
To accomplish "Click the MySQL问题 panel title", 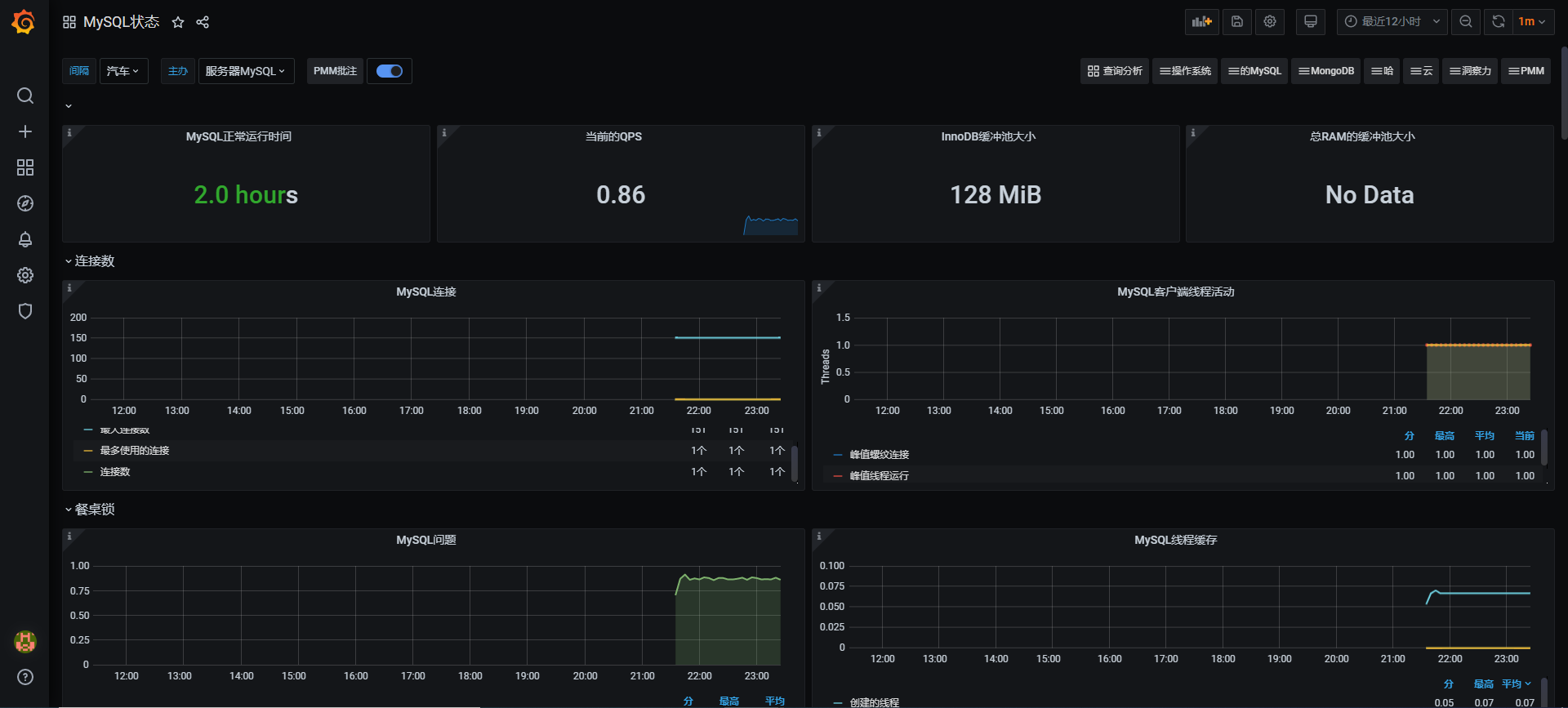I will tap(426, 540).
